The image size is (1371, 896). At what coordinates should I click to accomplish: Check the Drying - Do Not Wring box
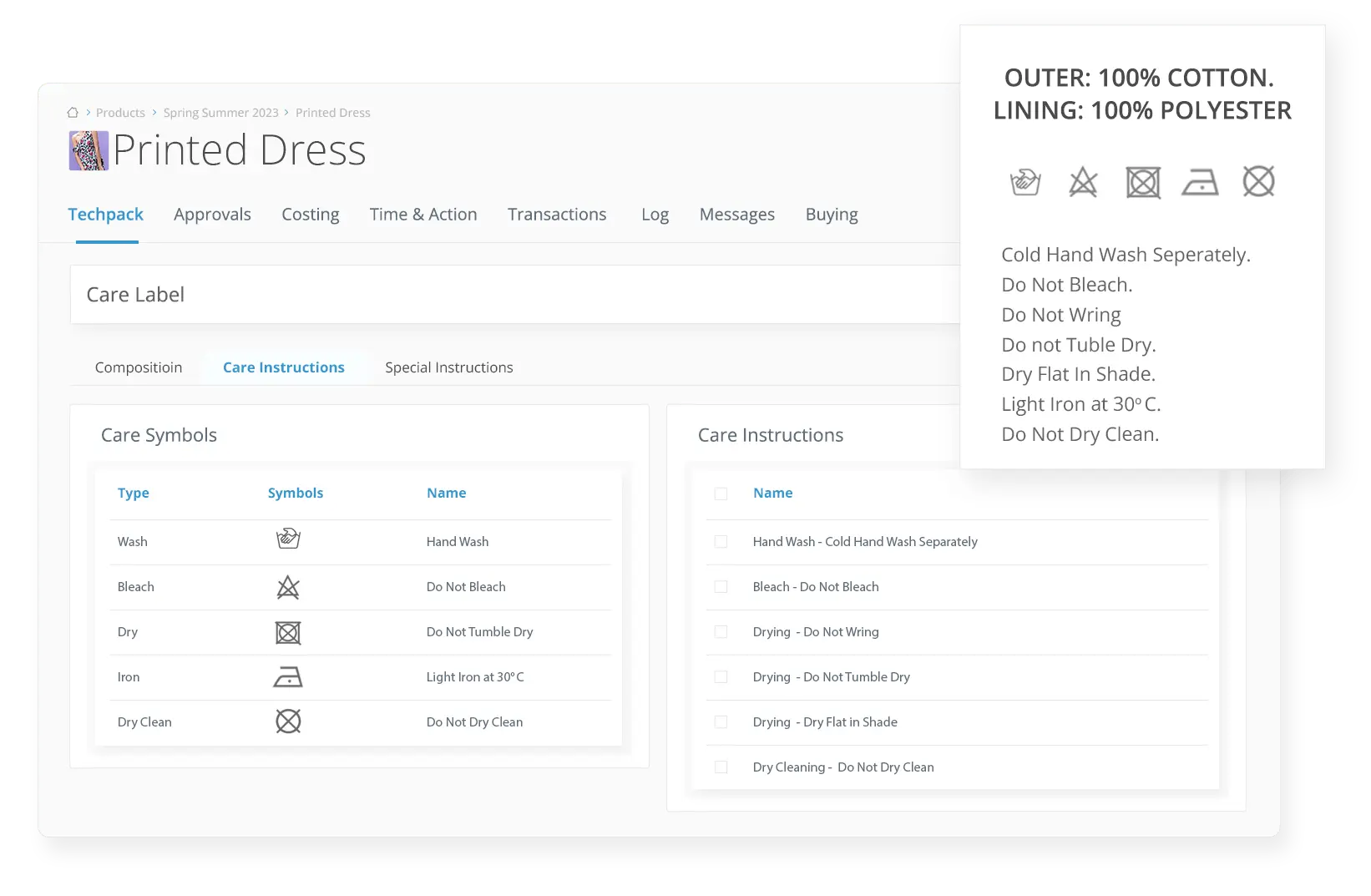(x=721, y=632)
